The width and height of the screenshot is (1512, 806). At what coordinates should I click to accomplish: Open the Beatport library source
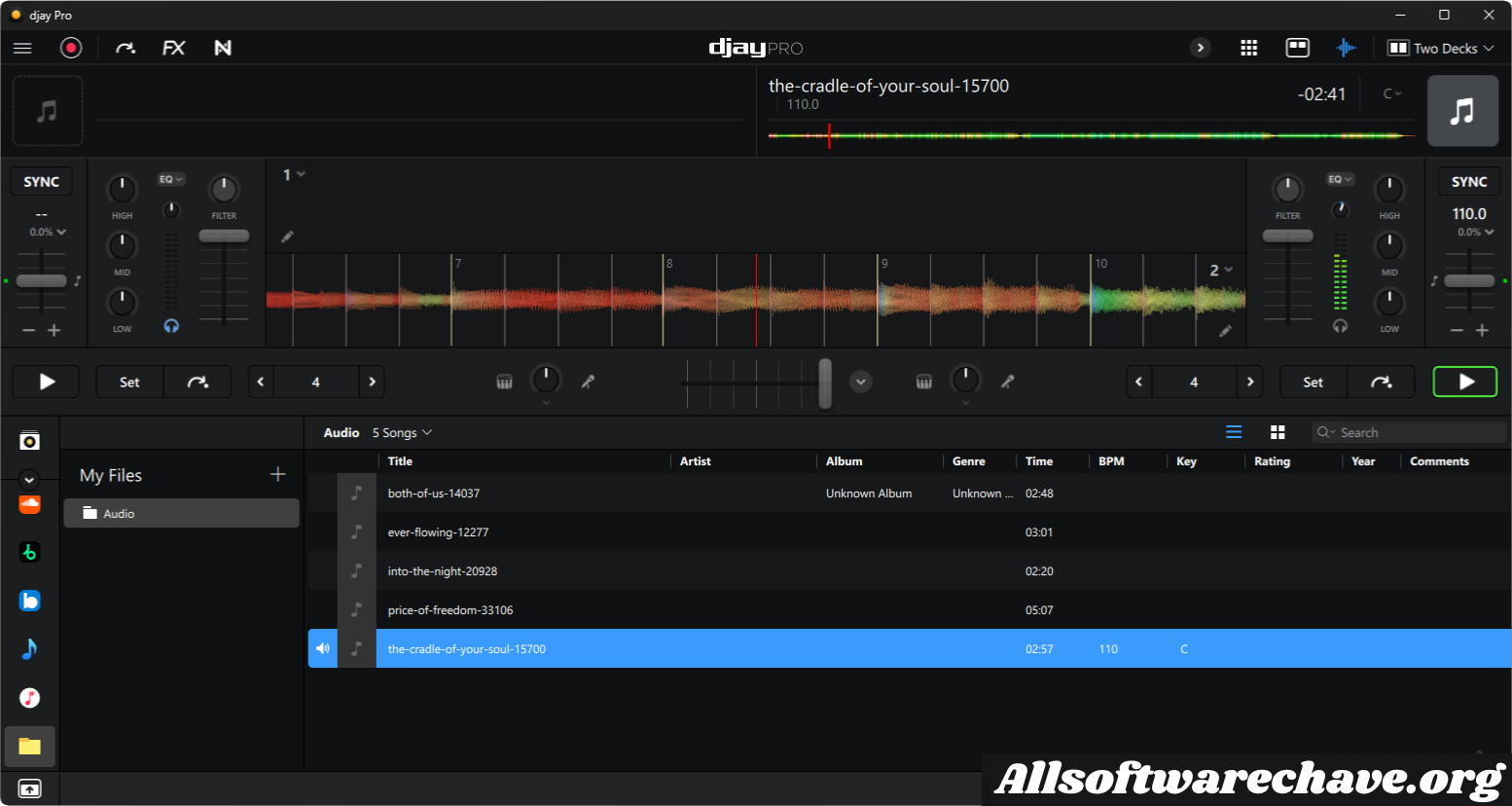click(30, 552)
